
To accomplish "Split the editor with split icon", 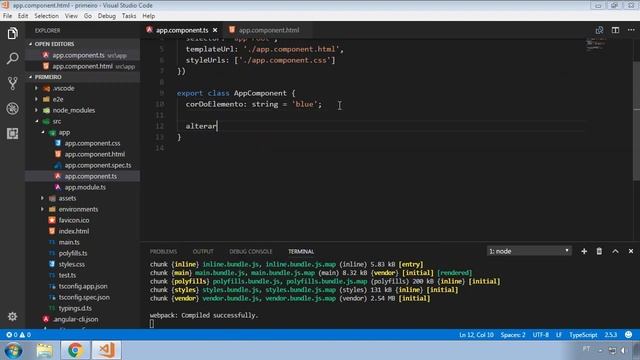I will (615, 30).
